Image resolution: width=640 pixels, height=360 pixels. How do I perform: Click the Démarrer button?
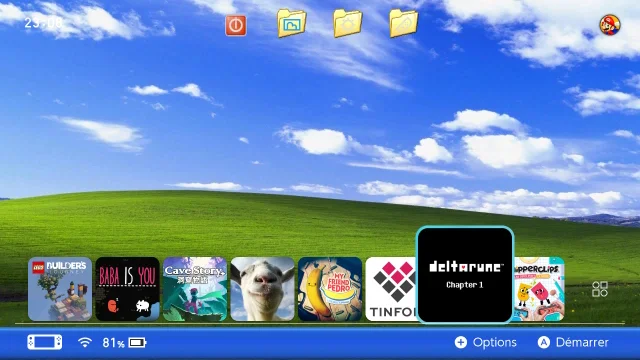[573, 342]
